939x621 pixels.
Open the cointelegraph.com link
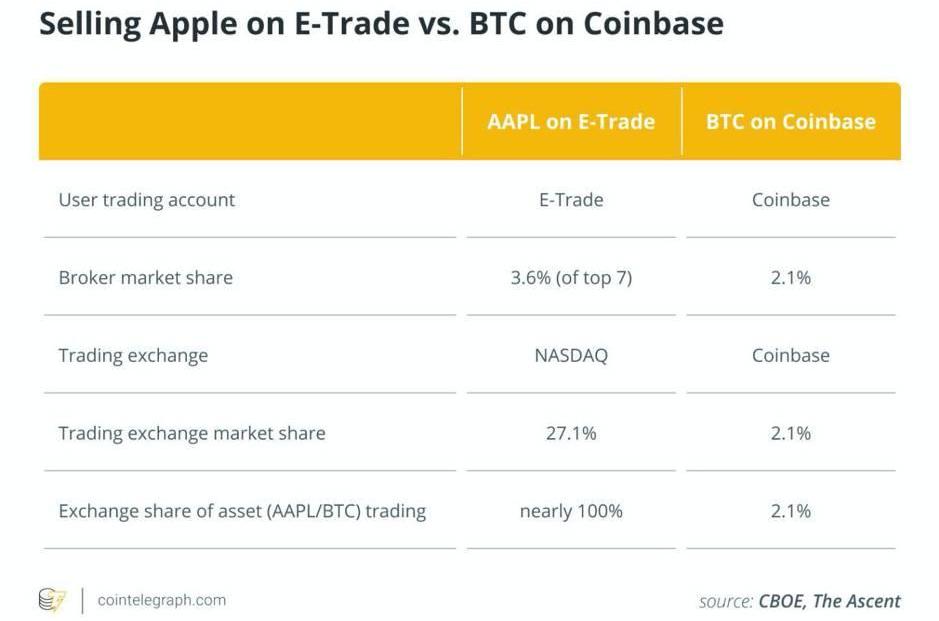pos(161,600)
